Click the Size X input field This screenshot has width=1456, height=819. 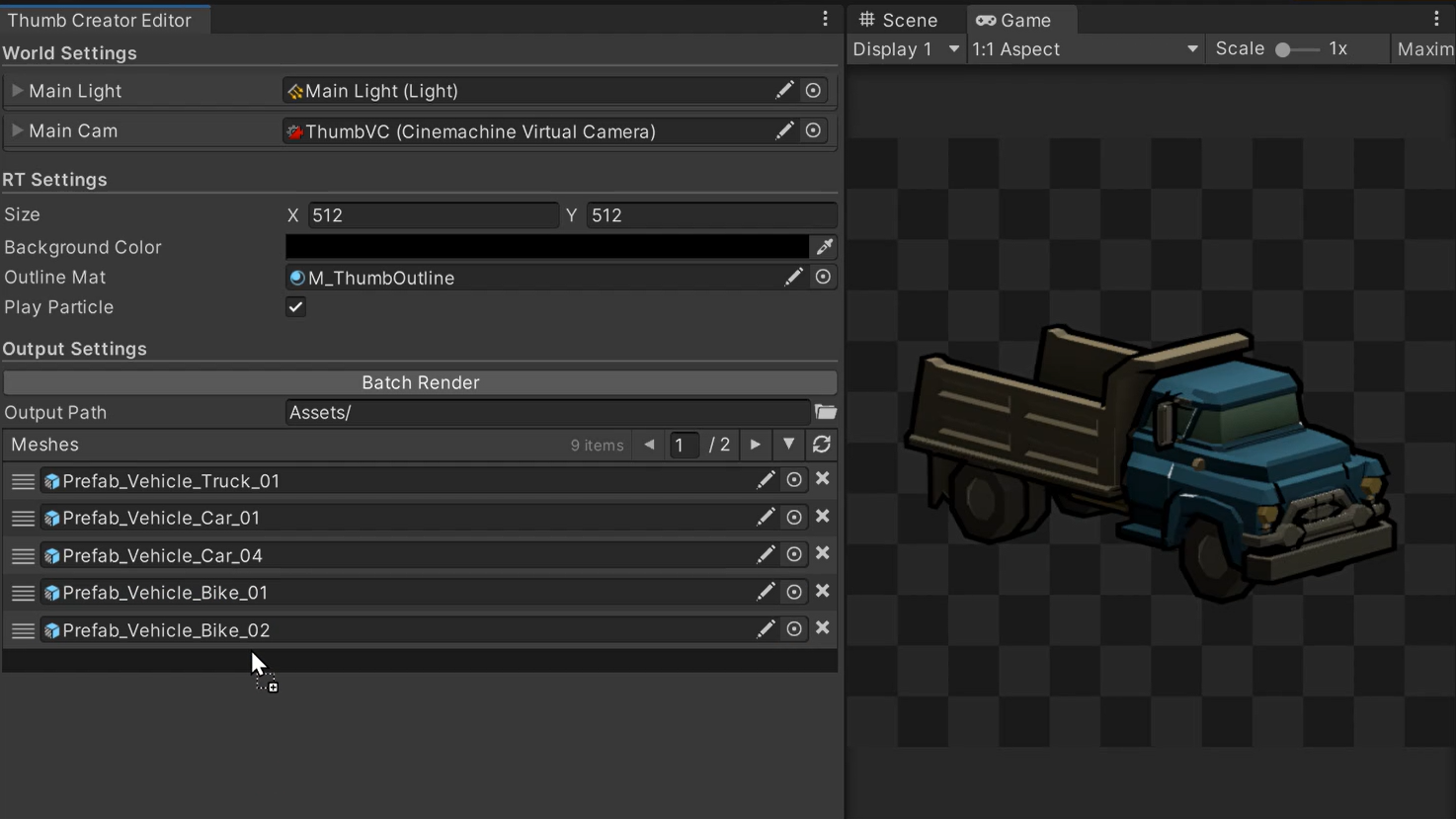[x=433, y=215]
